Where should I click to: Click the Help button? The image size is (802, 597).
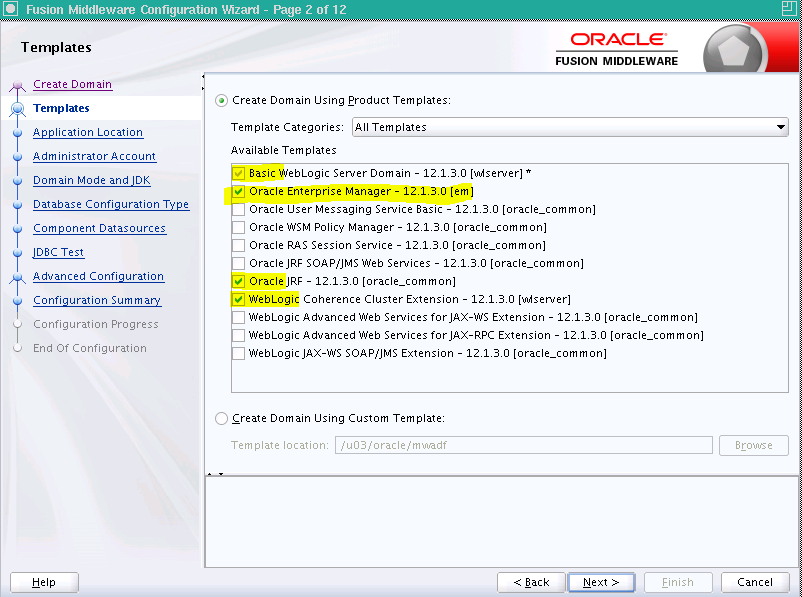click(x=44, y=582)
